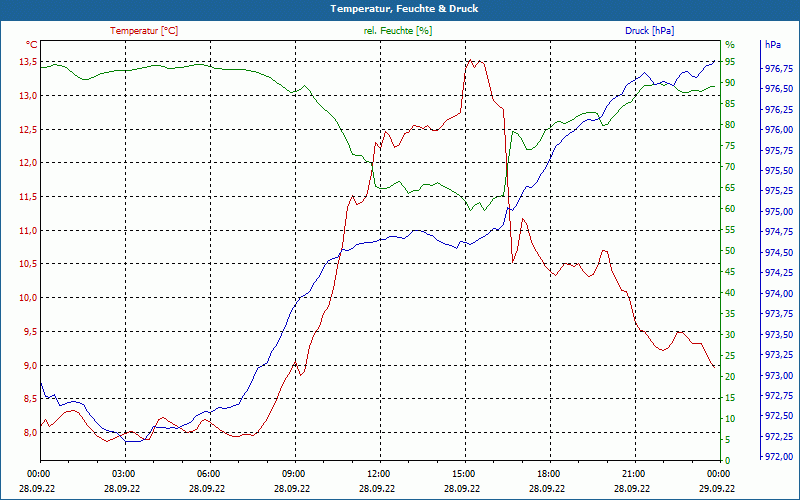Click the 11,5 temperature axis value
800x500 pixels.
point(28,197)
